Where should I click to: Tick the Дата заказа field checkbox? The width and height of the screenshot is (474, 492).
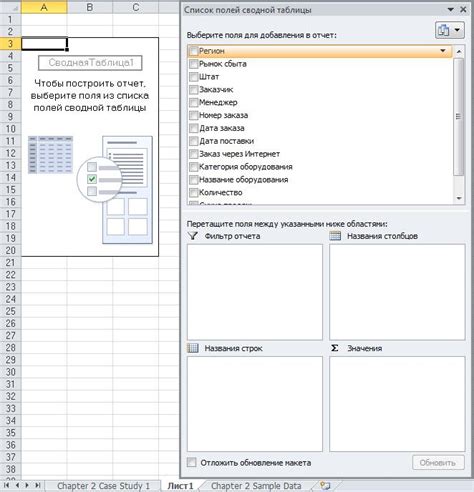193,128
